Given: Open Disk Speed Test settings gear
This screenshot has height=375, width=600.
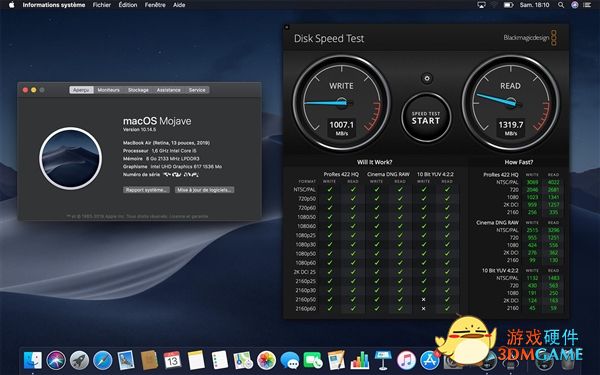Looking at the screenshot, I should point(427,78).
